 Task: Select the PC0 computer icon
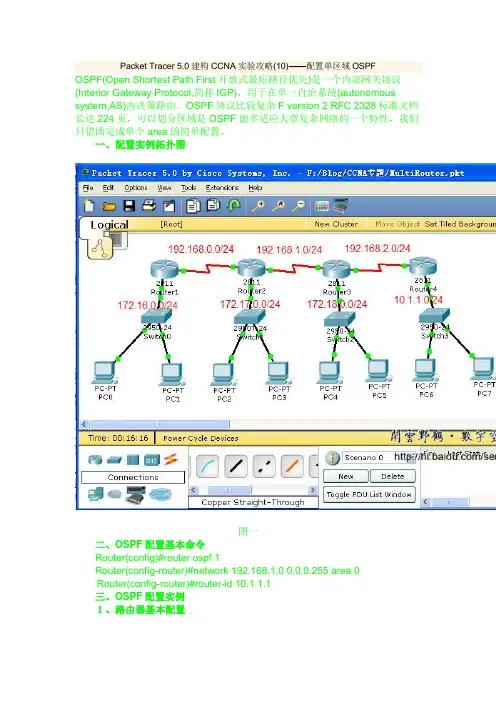point(105,374)
